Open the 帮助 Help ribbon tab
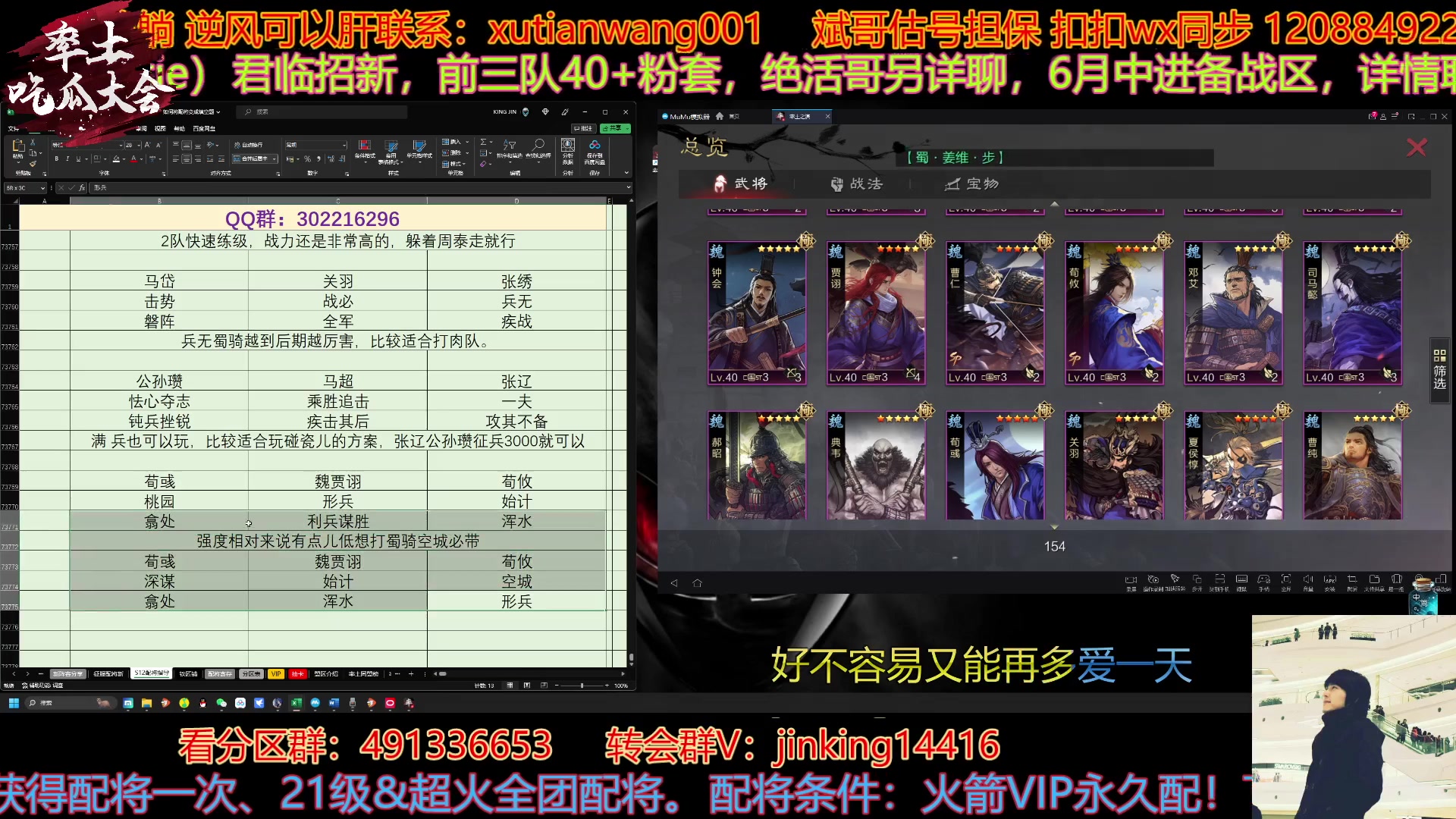 point(179,128)
